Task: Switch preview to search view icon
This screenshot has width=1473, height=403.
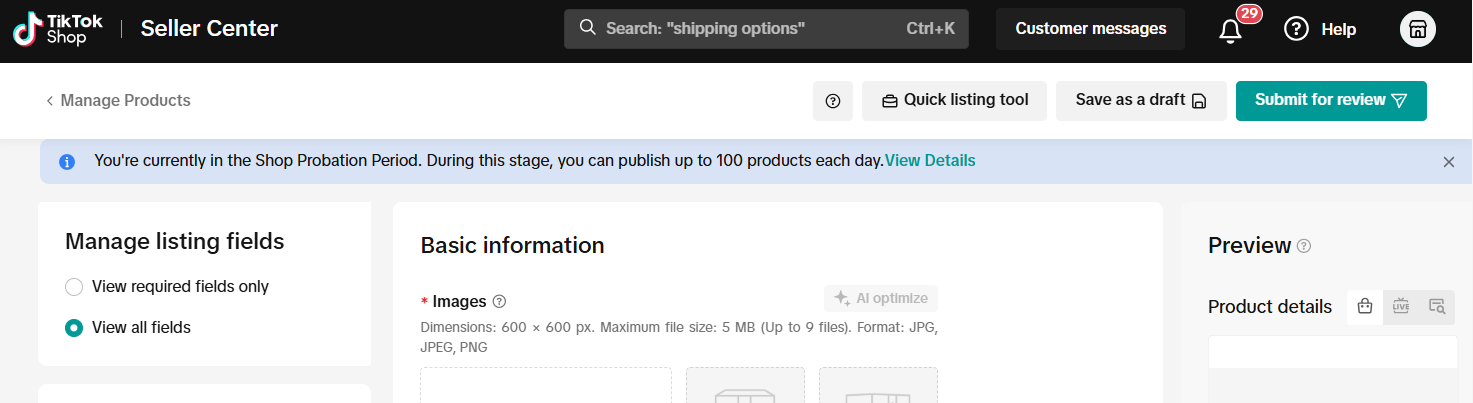Action: (1437, 307)
